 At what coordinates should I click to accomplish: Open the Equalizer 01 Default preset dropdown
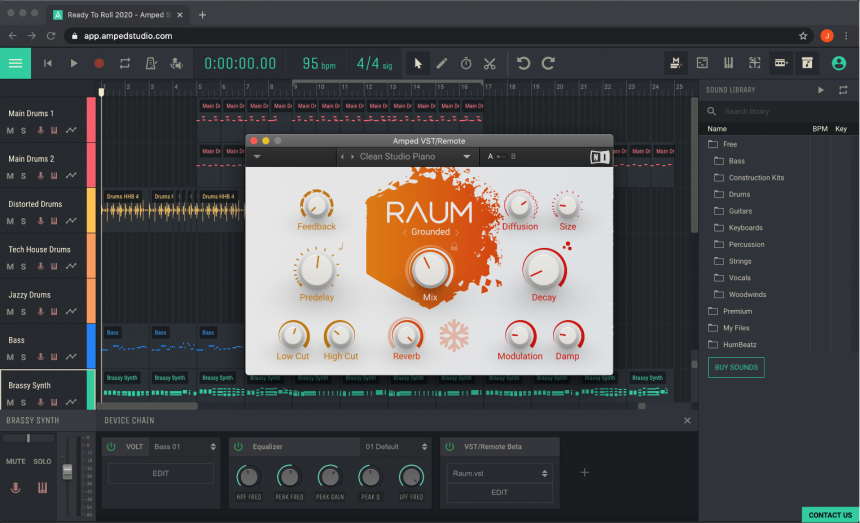pos(396,447)
